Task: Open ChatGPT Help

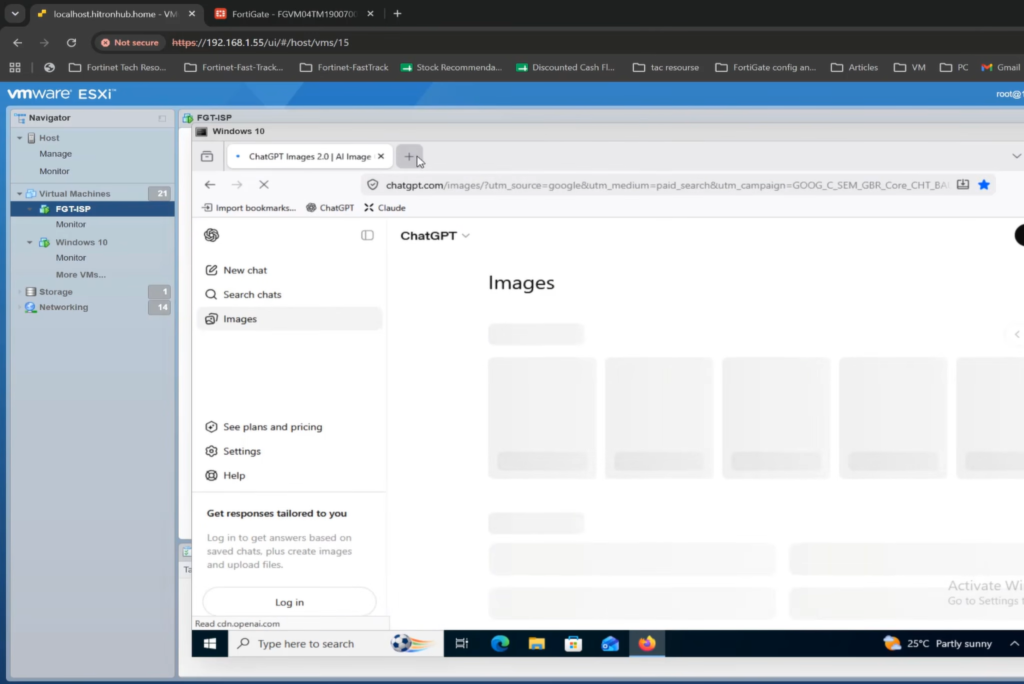Action: (289, 476)
